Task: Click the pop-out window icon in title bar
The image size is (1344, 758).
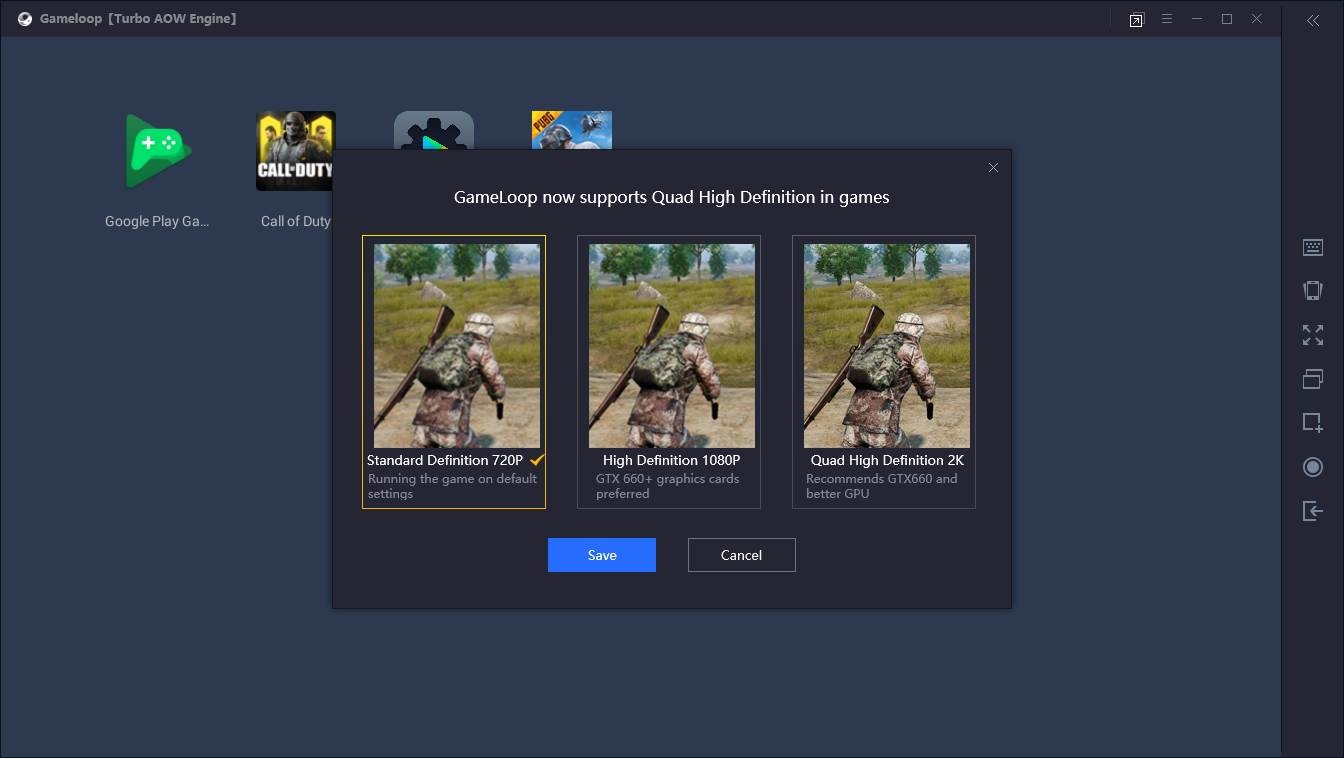Action: [x=1136, y=20]
